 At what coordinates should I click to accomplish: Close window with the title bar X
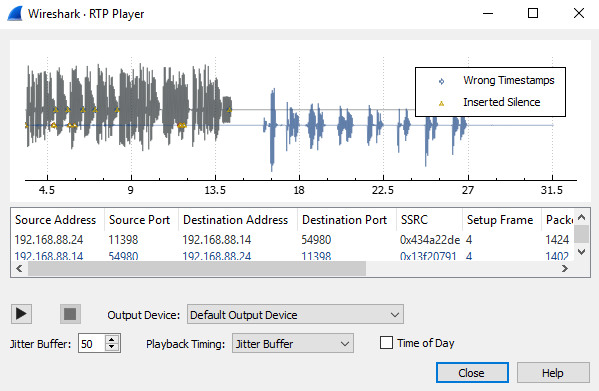579,14
